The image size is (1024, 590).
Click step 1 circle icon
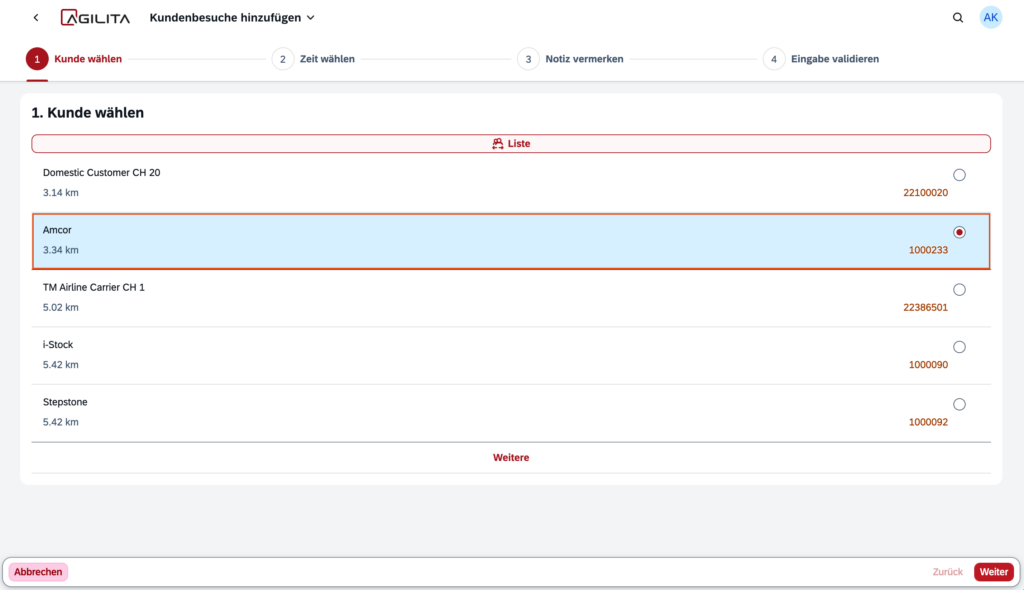pos(37,59)
